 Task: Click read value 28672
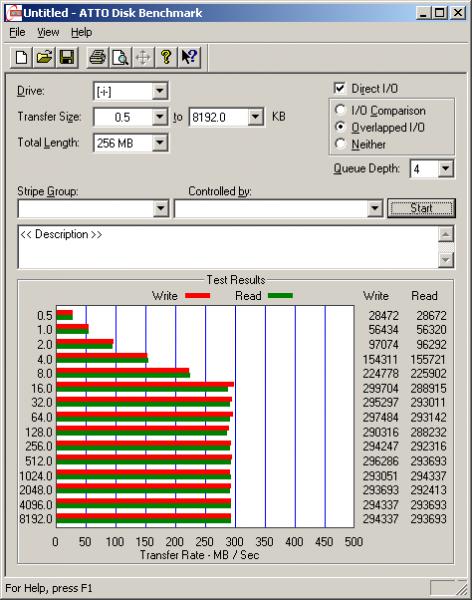pyautogui.click(x=431, y=316)
